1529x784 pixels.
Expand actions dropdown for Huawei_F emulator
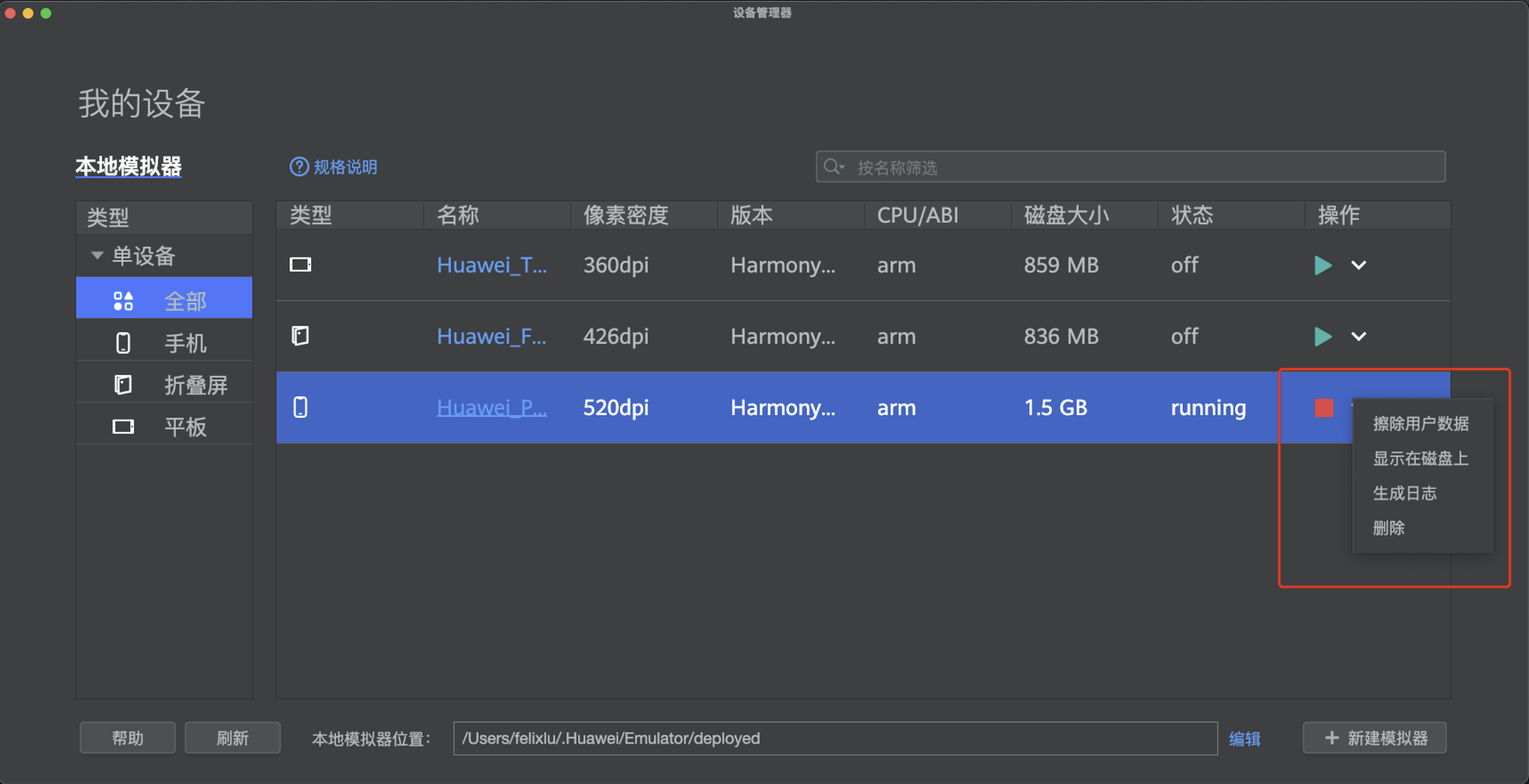click(1359, 336)
